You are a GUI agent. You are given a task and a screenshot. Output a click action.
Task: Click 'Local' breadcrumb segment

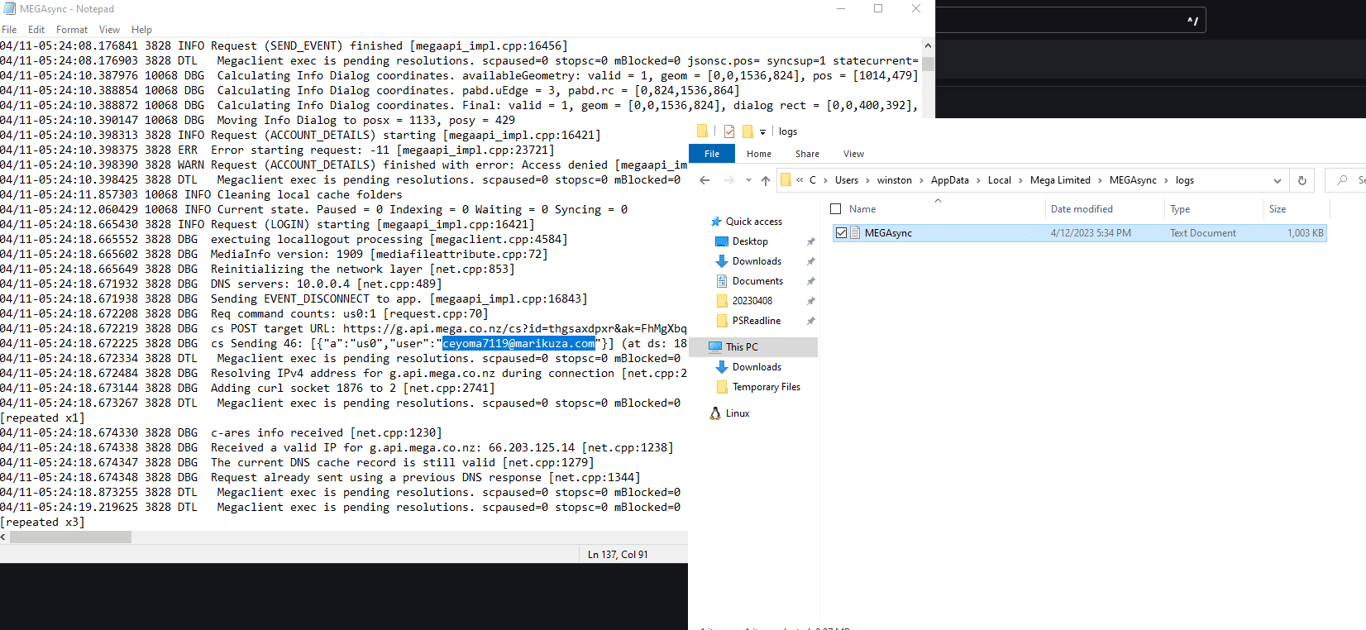pyautogui.click(x=999, y=181)
